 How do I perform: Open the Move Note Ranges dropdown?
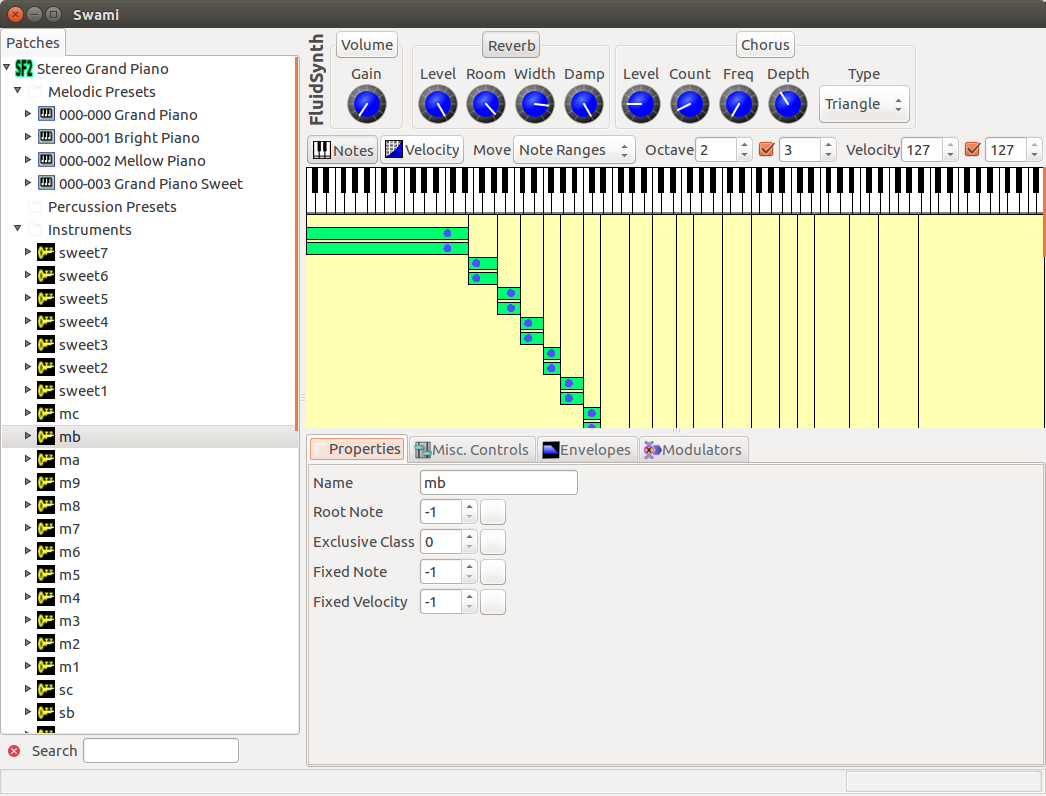574,150
